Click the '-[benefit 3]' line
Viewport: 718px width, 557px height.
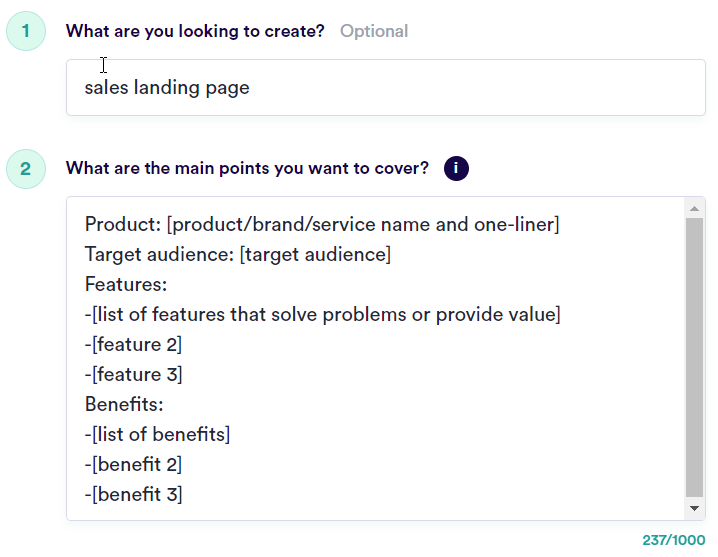pyautogui.click(x=133, y=494)
